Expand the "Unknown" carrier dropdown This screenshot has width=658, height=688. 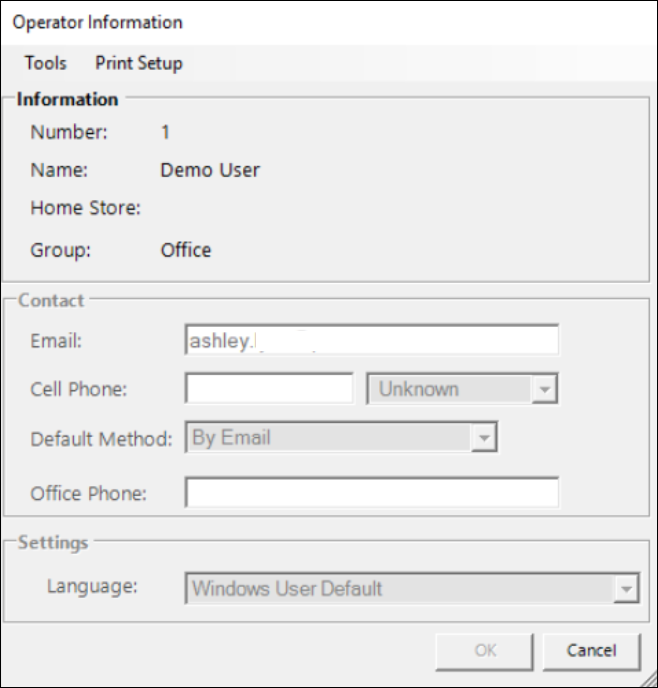pos(543,390)
